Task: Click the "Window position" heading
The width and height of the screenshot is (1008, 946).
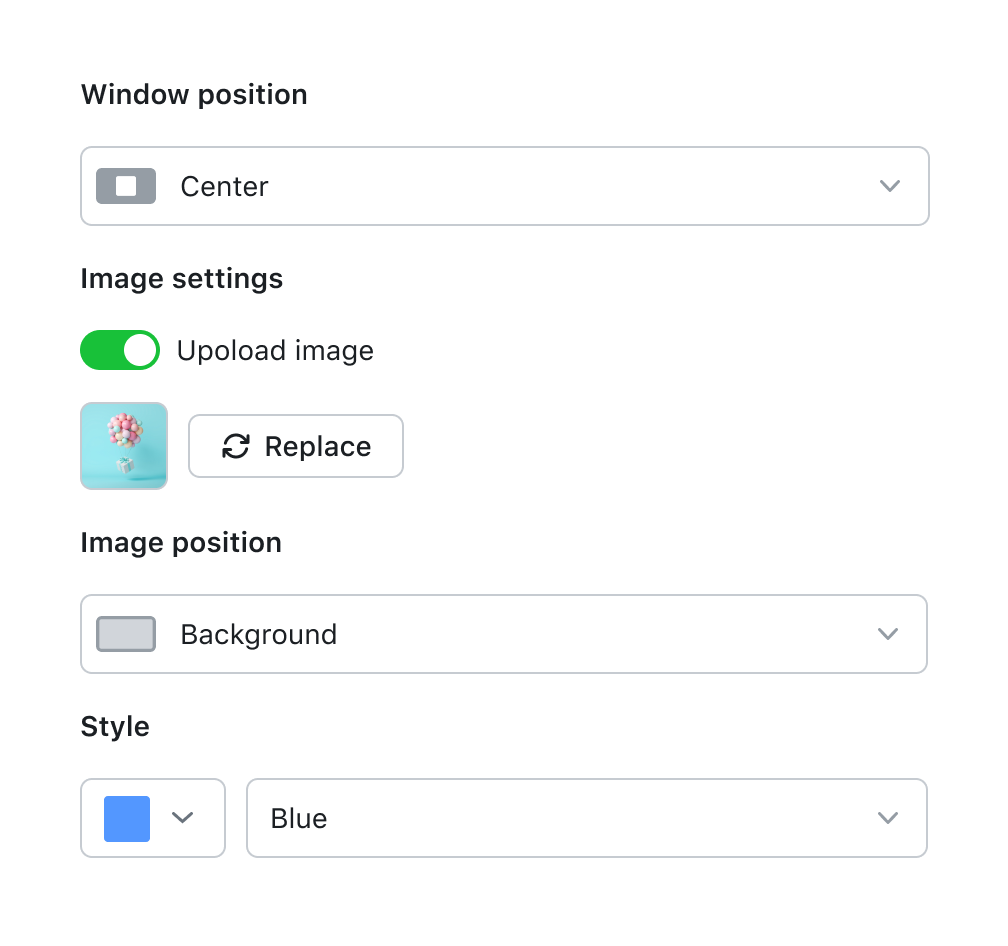Action: point(194,95)
